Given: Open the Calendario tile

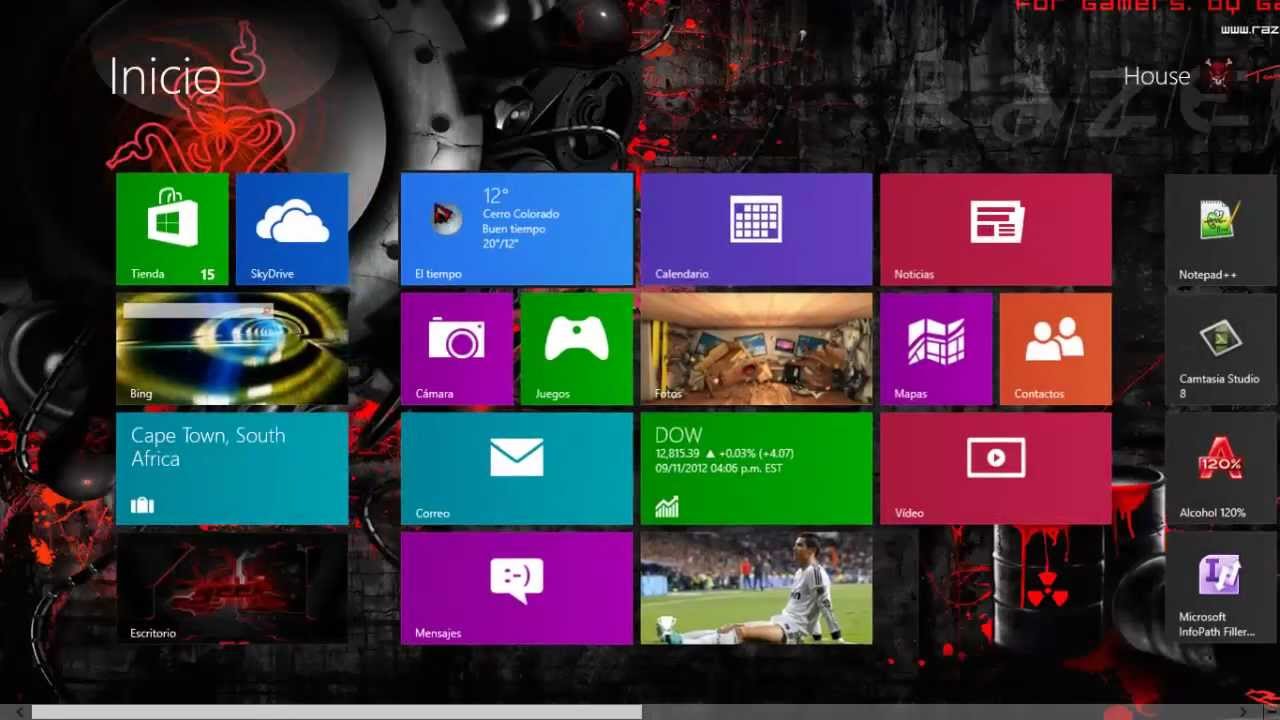Looking at the screenshot, I should tap(756, 229).
